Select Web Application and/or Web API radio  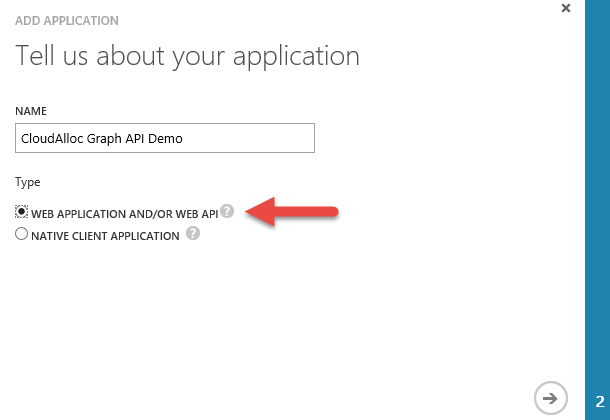click(22, 212)
